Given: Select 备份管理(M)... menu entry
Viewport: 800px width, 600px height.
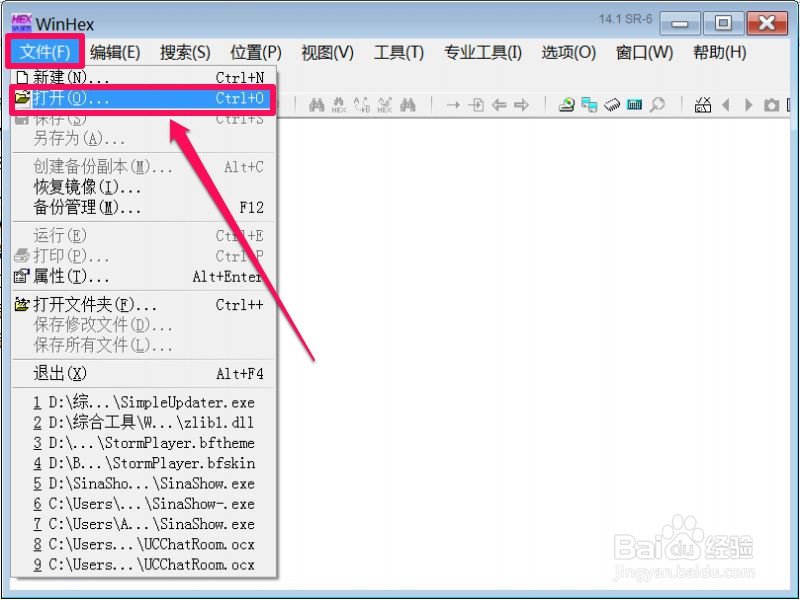Looking at the screenshot, I should click(143, 207).
